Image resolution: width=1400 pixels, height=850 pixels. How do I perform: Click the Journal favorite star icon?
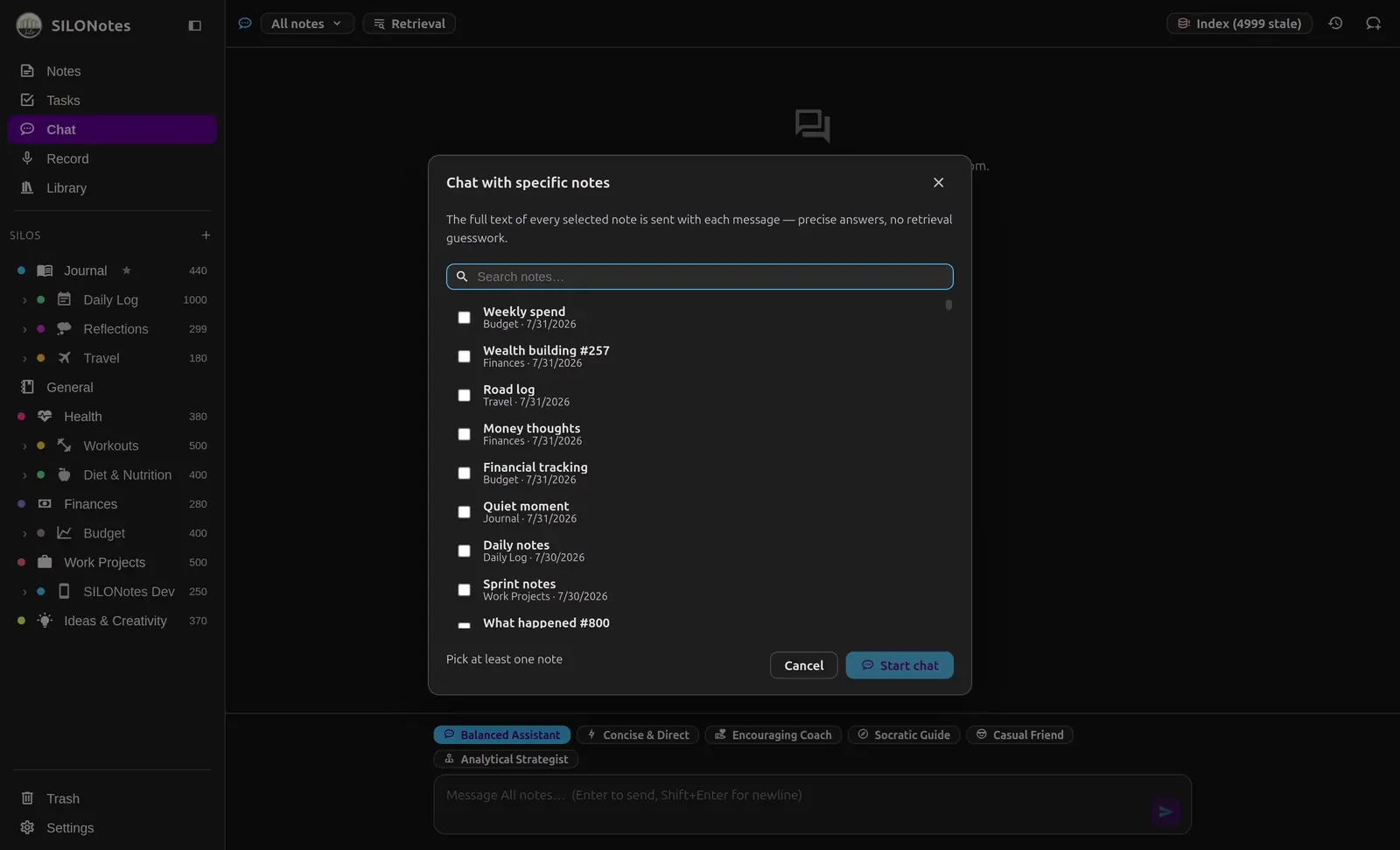[127, 270]
